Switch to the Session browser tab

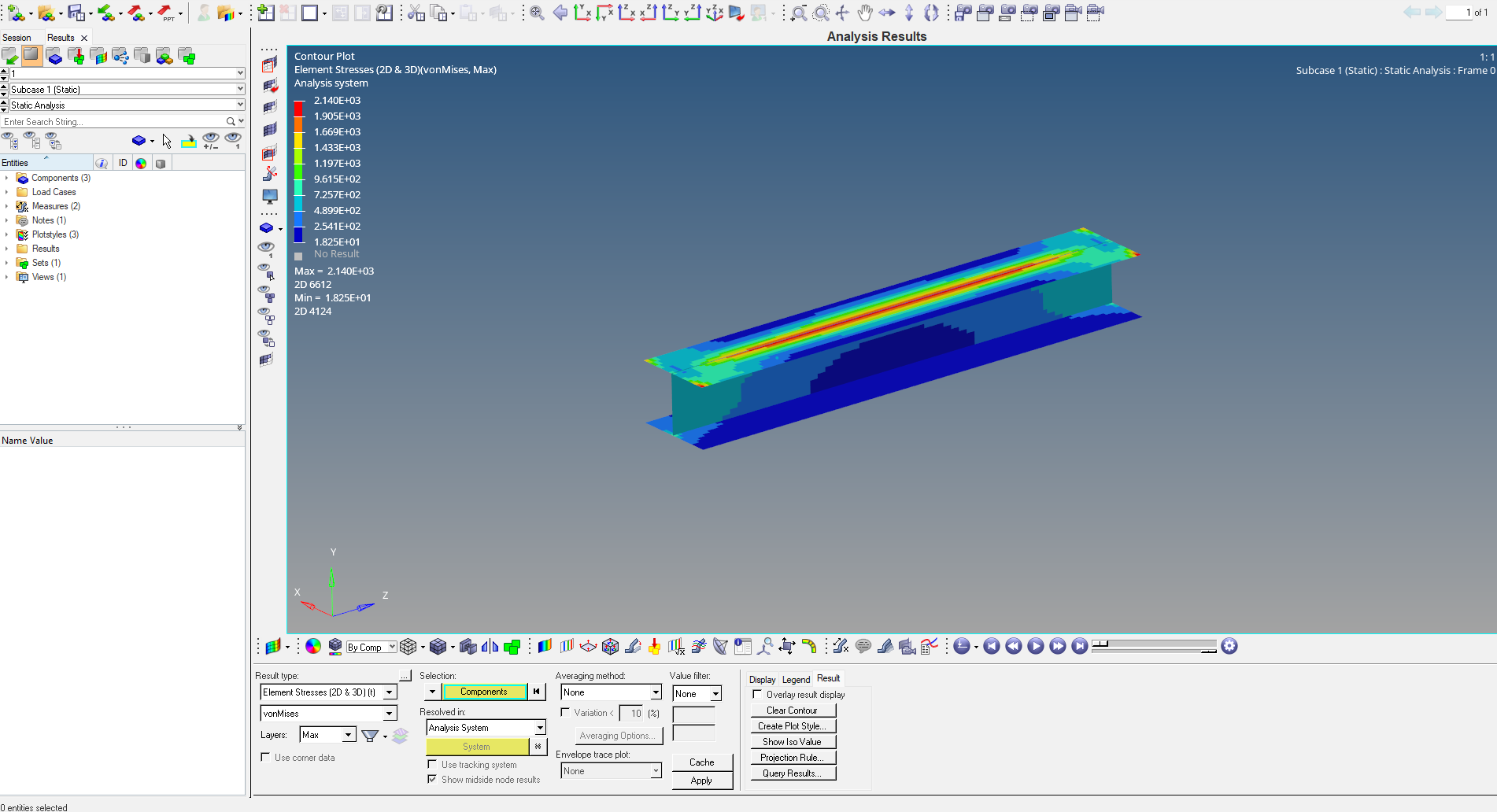pos(17,38)
